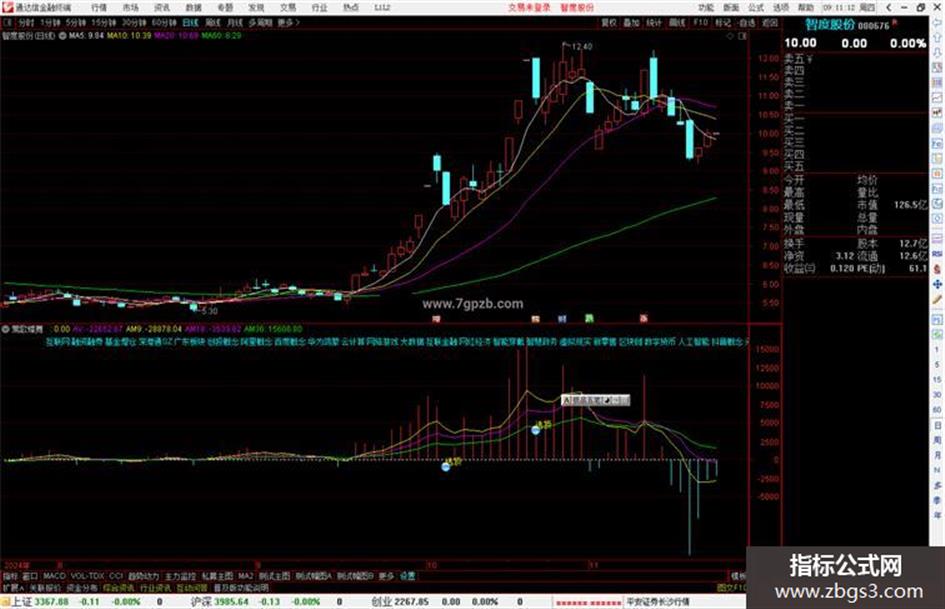
Task: Select the MACD indicator tab
Action: pos(54,576)
